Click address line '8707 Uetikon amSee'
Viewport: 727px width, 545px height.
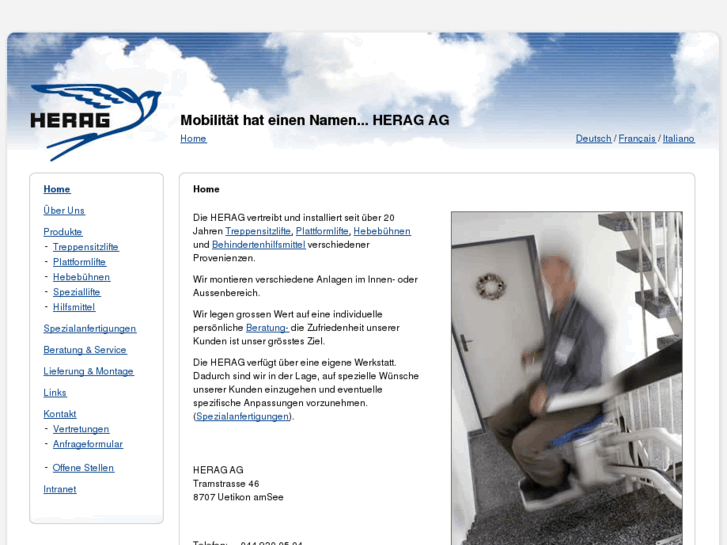(x=238, y=497)
